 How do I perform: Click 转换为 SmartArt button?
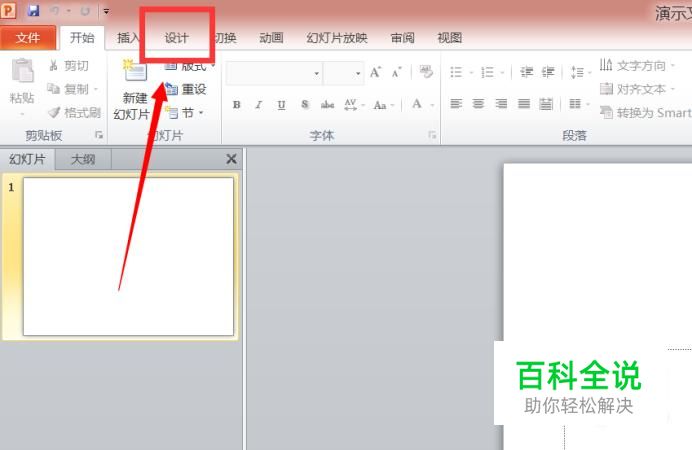pyautogui.click(x=646, y=113)
